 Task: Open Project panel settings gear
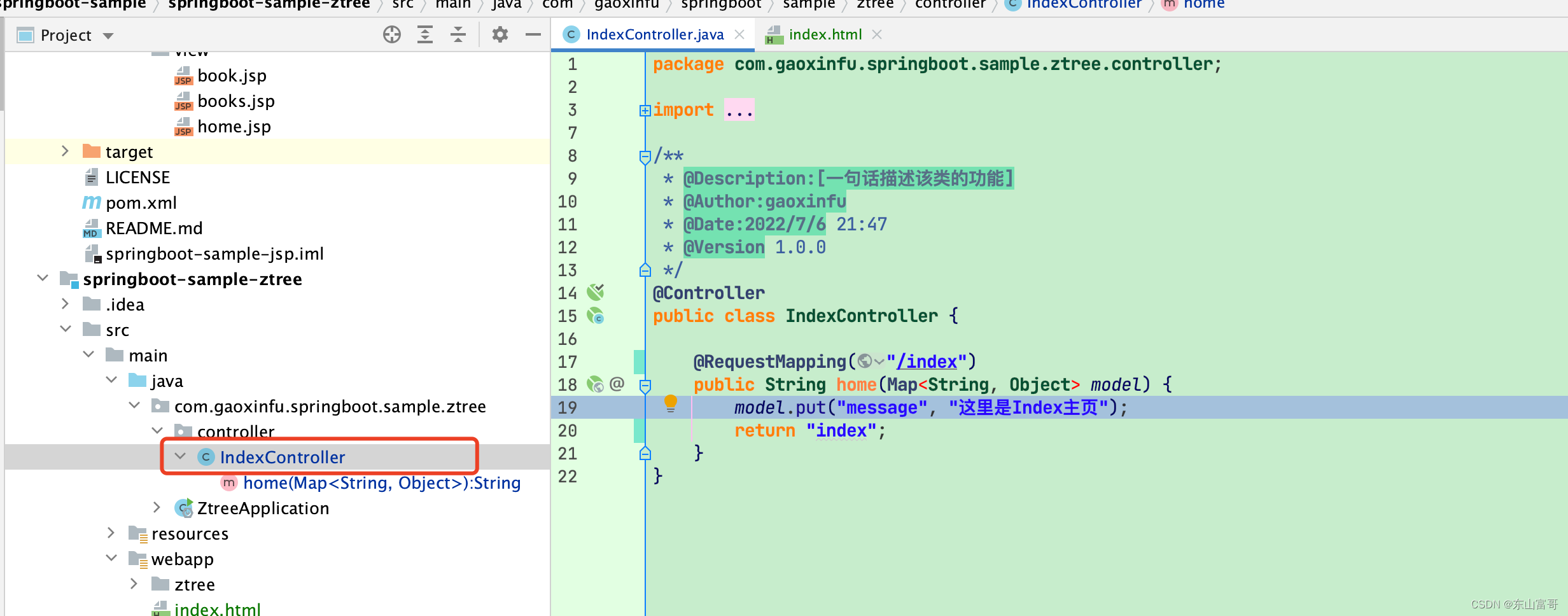tap(500, 34)
